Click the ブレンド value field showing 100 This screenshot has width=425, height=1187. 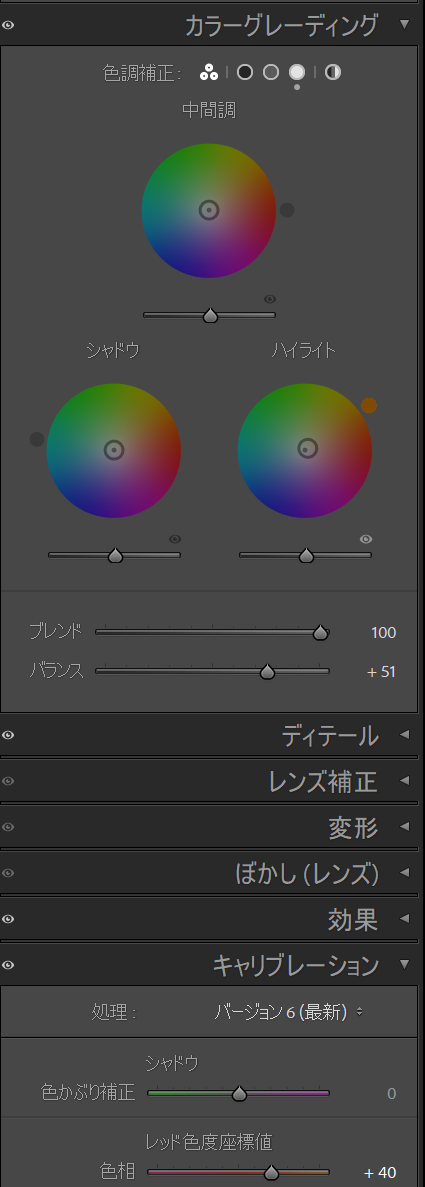[x=383, y=632]
